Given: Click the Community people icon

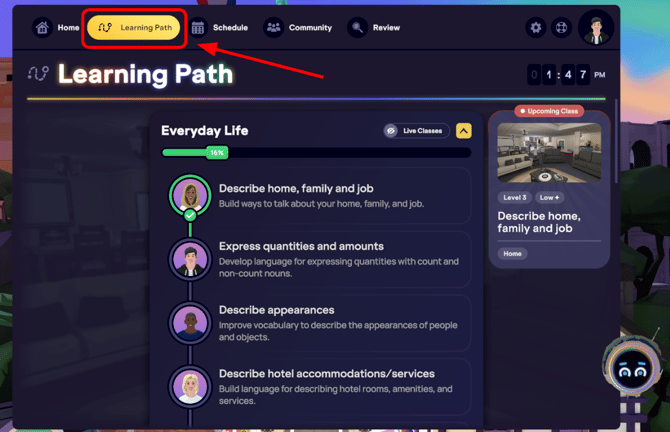Looking at the screenshot, I should click(x=273, y=28).
